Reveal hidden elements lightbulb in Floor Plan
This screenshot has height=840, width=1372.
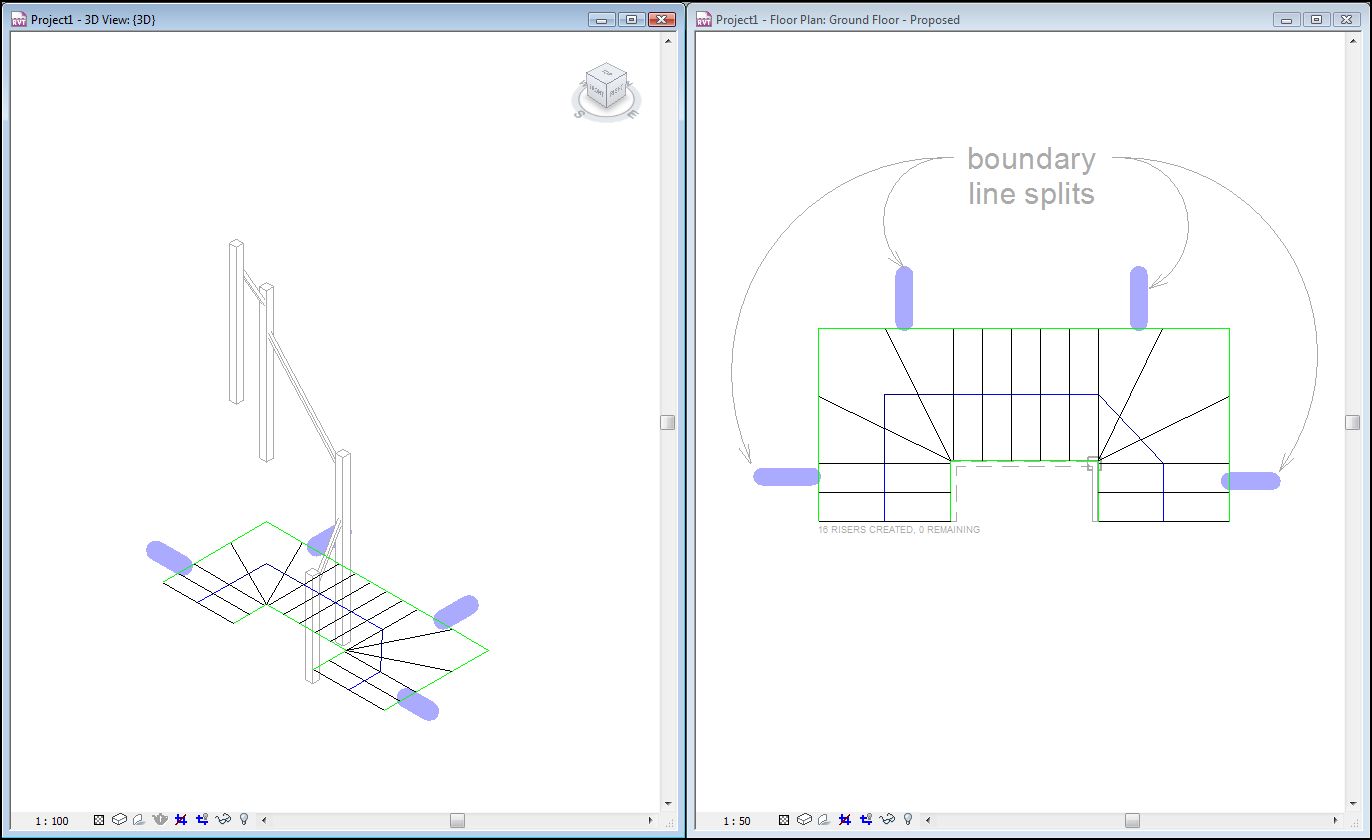(x=908, y=820)
